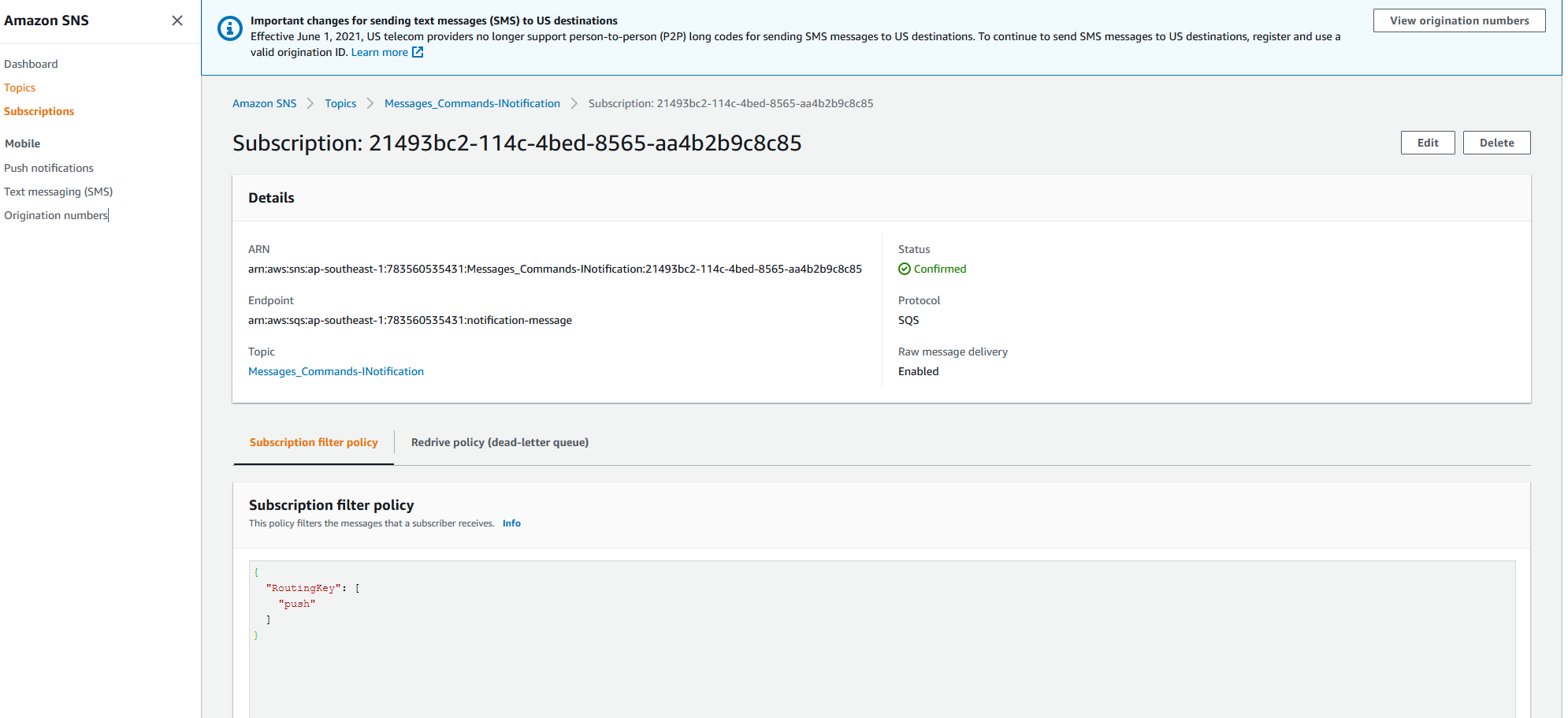Click the Mobile section heading in sidebar
Screen dimensions: 1568x718
pos(22,143)
